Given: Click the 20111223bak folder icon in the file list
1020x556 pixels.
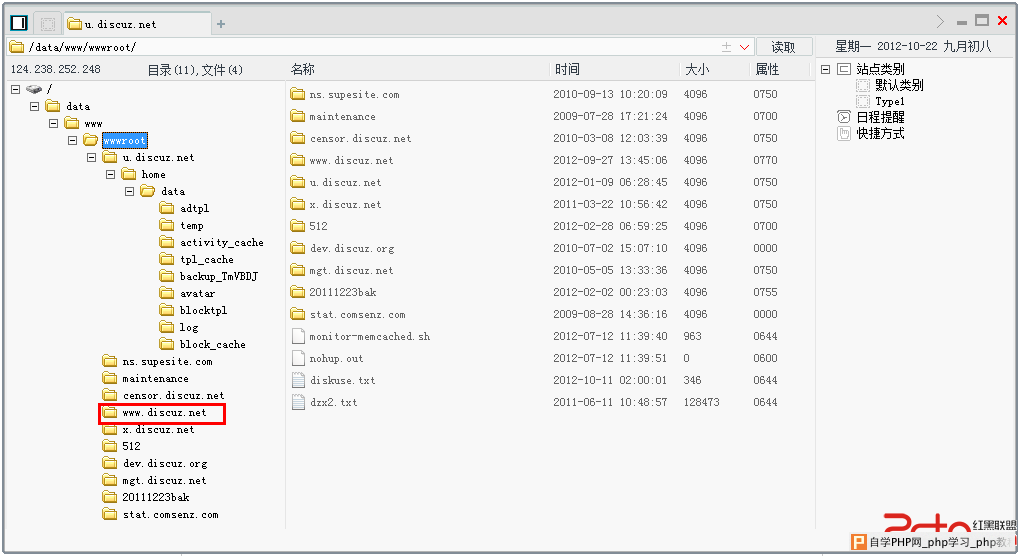Looking at the screenshot, I should [x=298, y=292].
